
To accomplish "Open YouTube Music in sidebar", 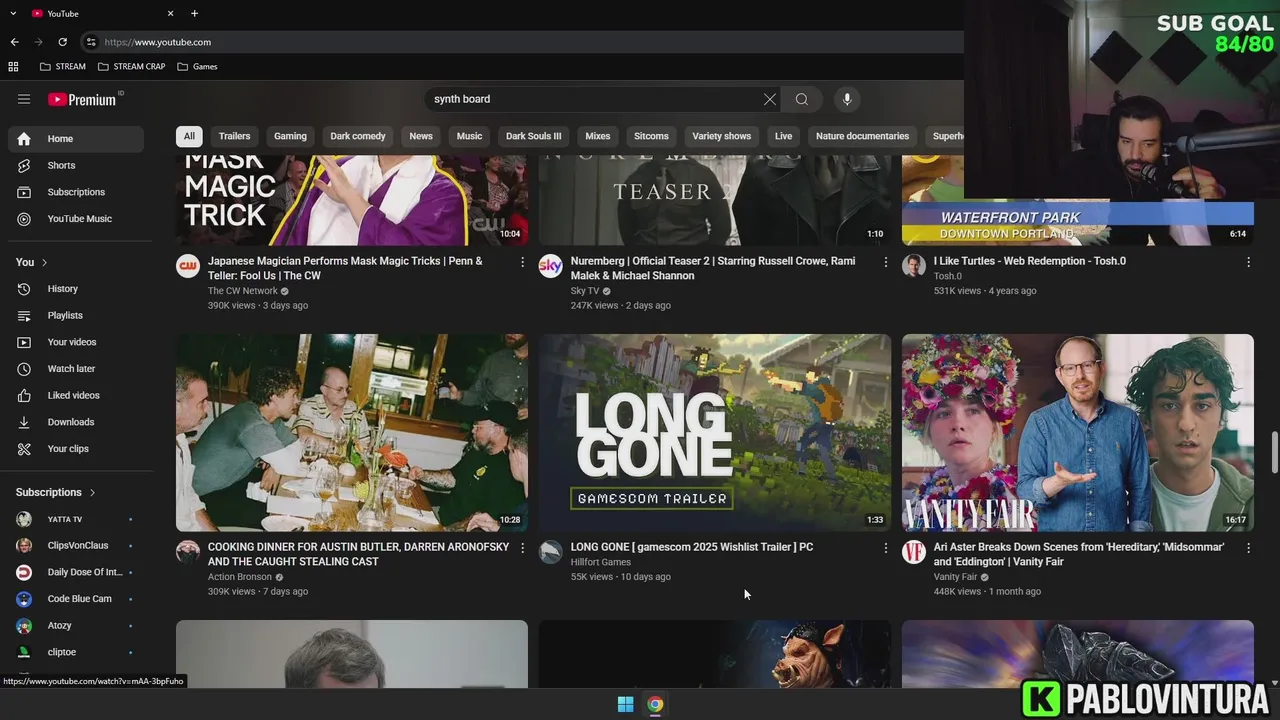I will (76, 219).
